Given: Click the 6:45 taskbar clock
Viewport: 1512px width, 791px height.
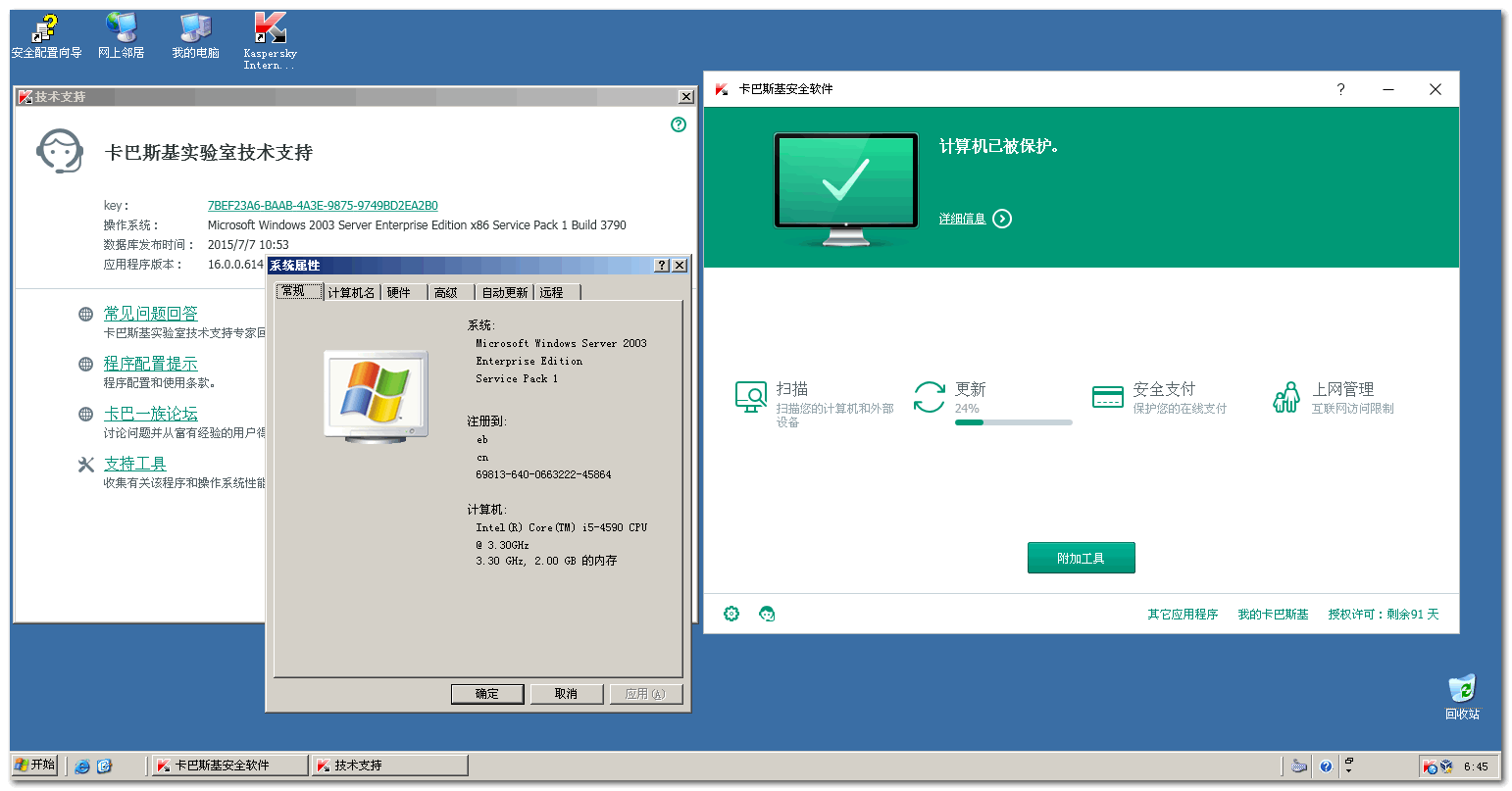Looking at the screenshot, I should (1476, 766).
